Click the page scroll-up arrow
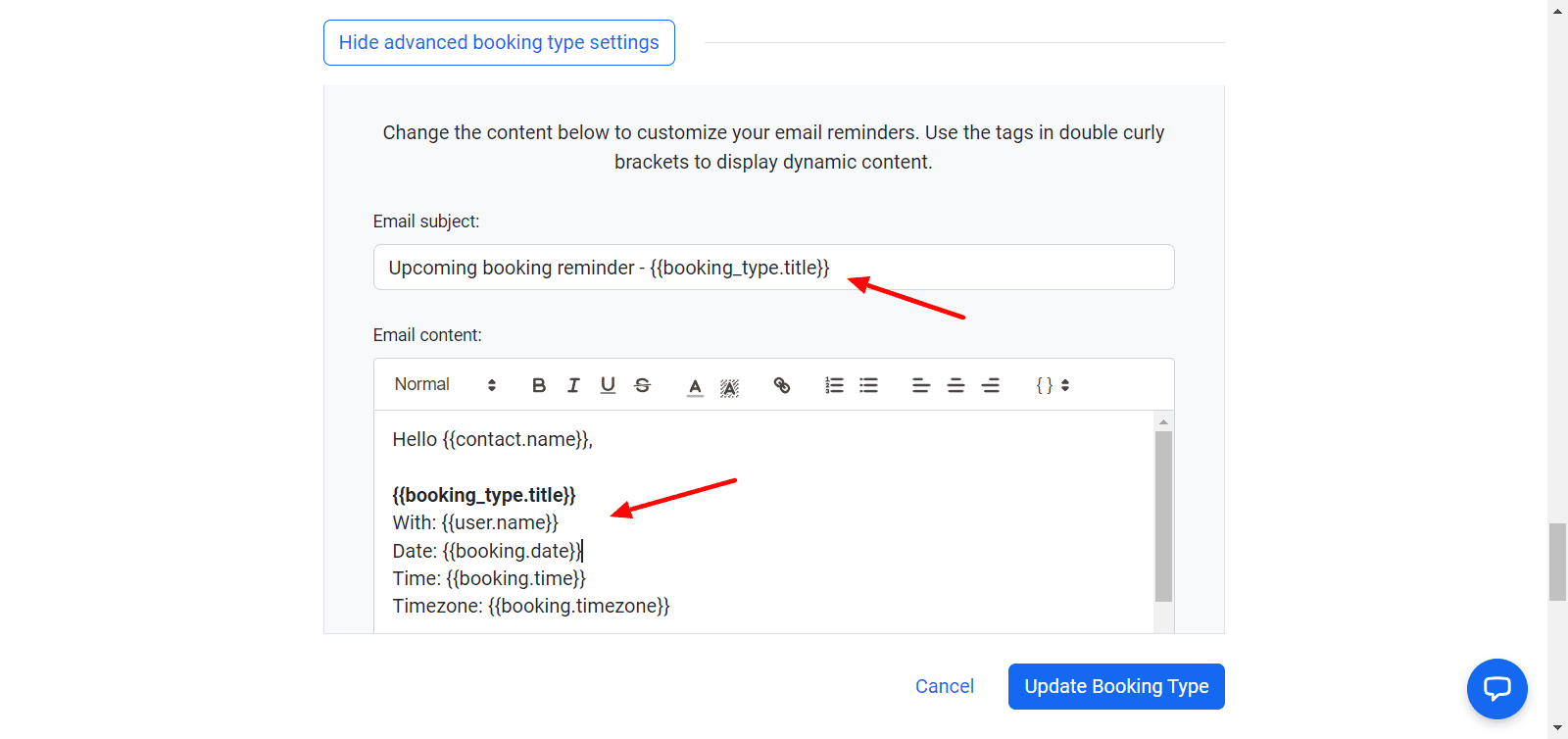Viewport: 1568px width, 739px height. [1557, 10]
